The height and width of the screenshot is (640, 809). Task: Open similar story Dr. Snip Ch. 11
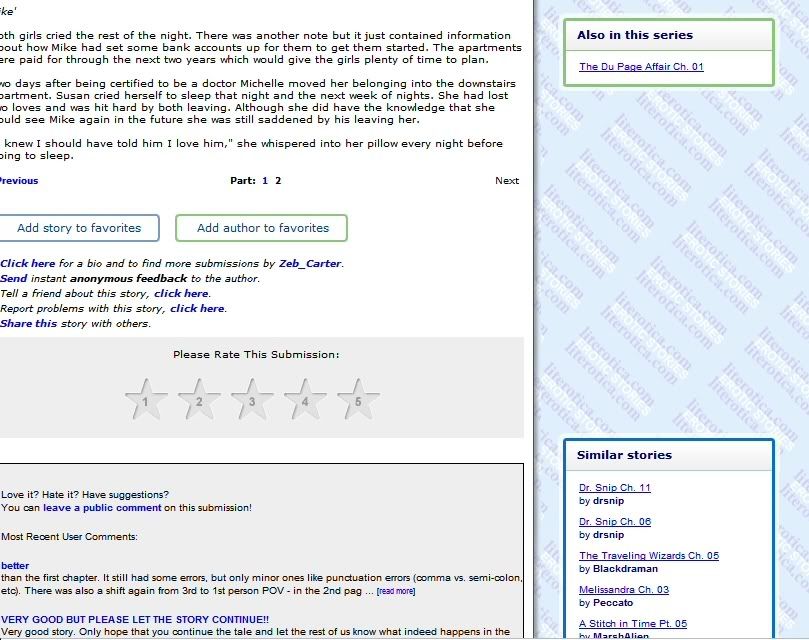pos(614,488)
